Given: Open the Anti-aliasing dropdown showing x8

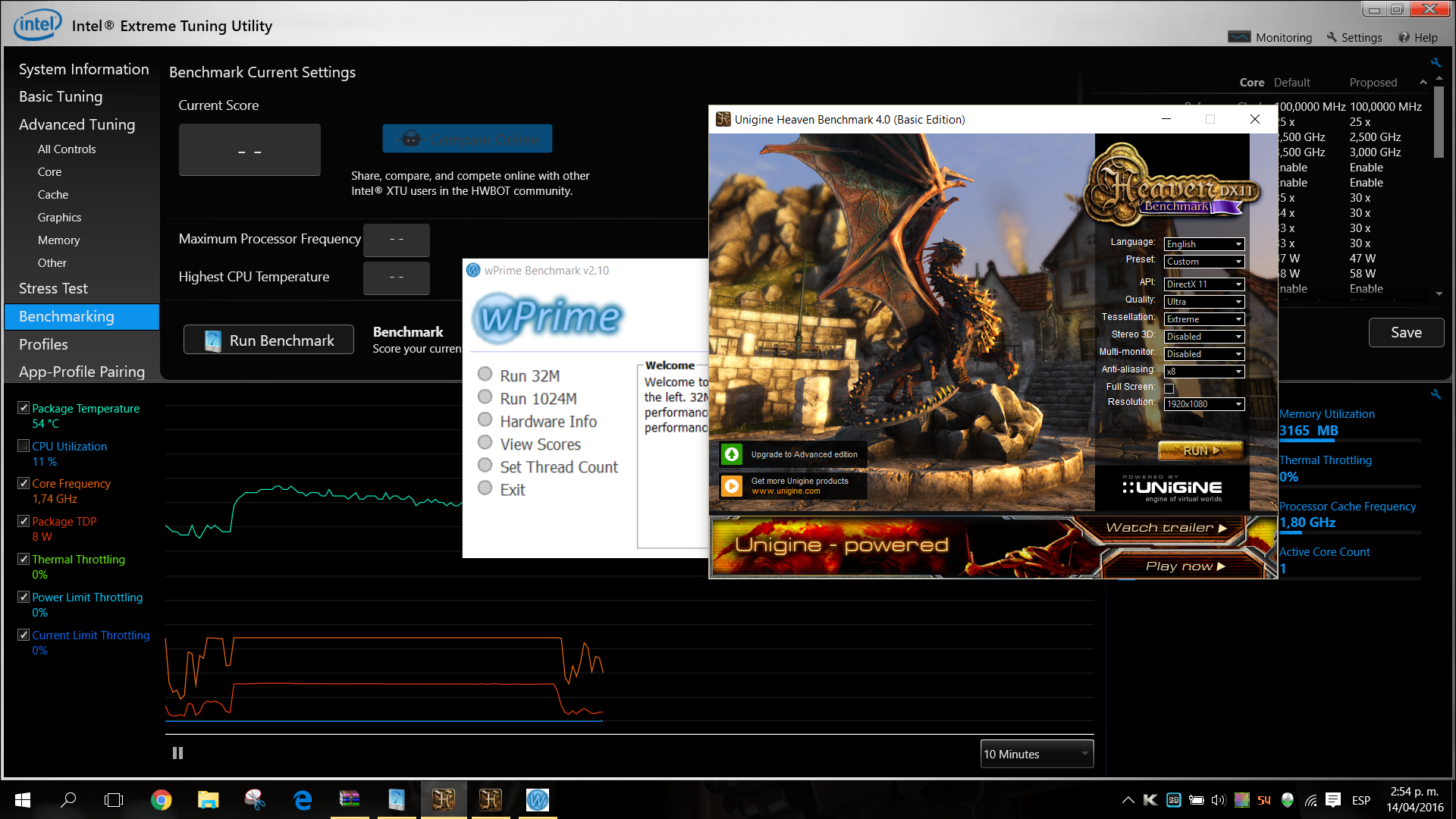Looking at the screenshot, I should (x=1204, y=372).
